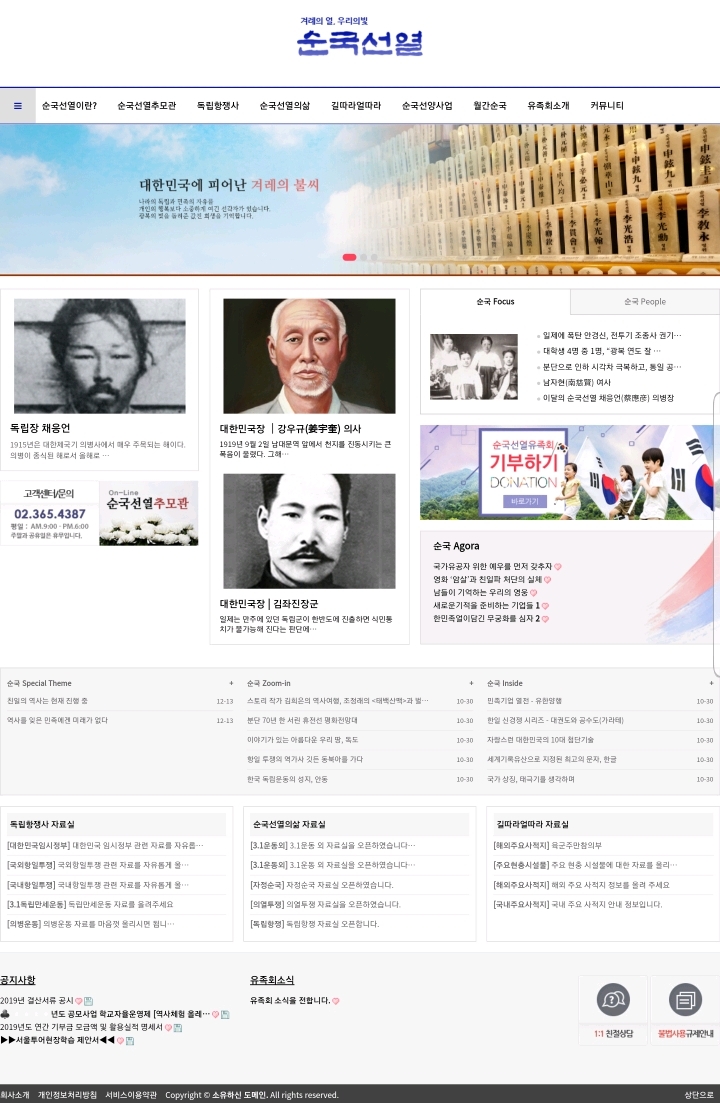This screenshot has height=1103, width=720.
Task: Click heart icon next to 한민족얼이담긴 무궁화를 심자 2
Action: tap(545, 619)
